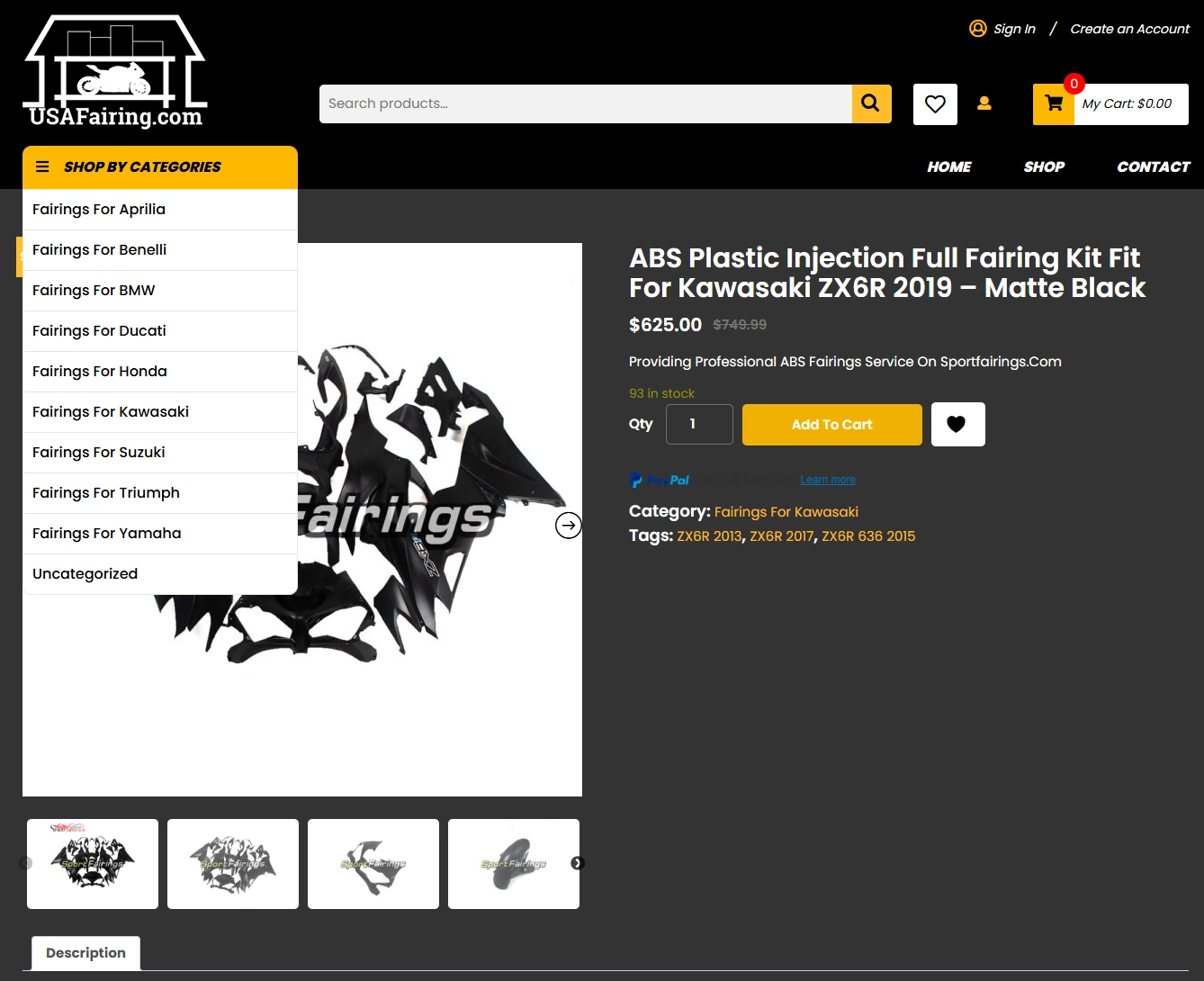Viewport: 1204px width, 981px height.
Task: Switch to the Description tab
Action: pos(86,953)
